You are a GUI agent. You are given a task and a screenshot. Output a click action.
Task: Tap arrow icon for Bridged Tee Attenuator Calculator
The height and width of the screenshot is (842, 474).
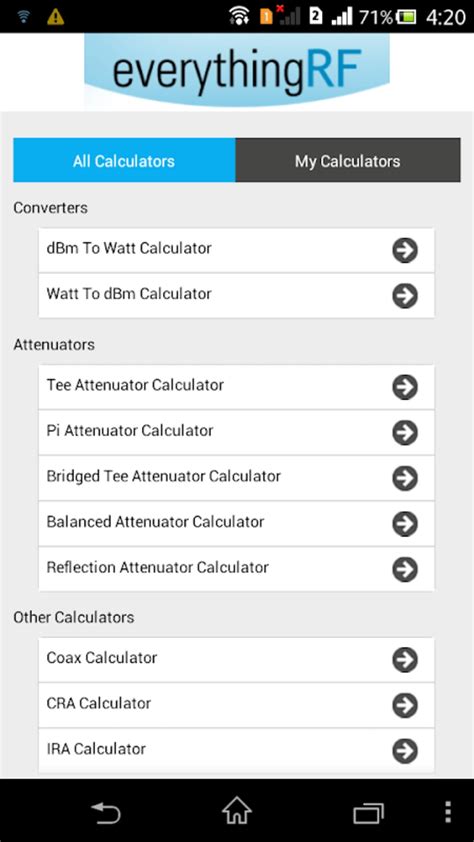(x=405, y=478)
